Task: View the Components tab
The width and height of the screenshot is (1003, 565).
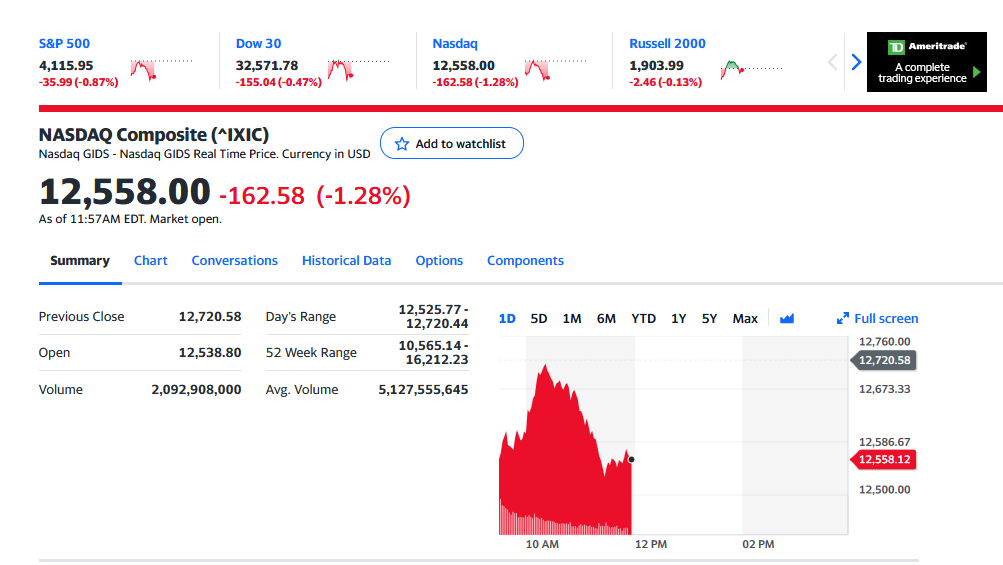Action: point(525,261)
